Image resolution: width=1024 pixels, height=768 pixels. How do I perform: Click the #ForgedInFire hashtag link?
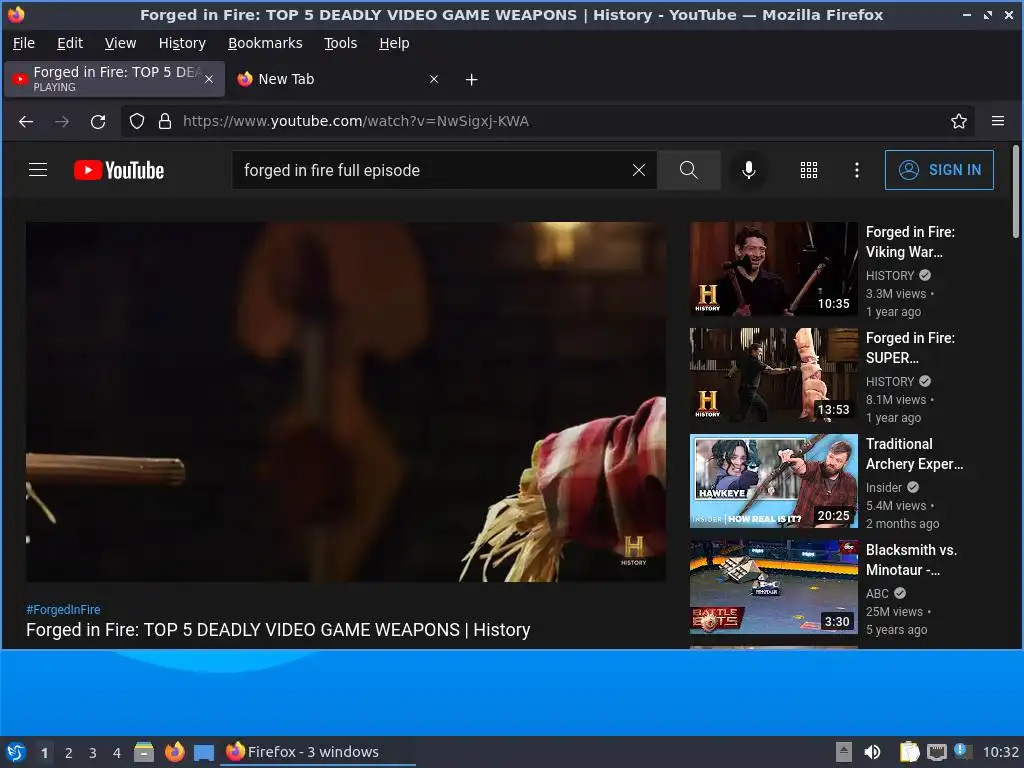pyautogui.click(x=63, y=609)
